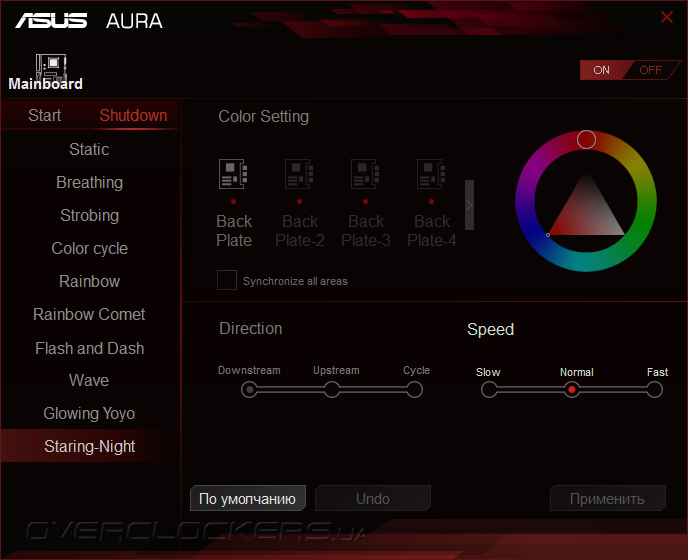Screen dimensions: 688x560
Task: Click the ASUS logo
Action: pos(51,21)
